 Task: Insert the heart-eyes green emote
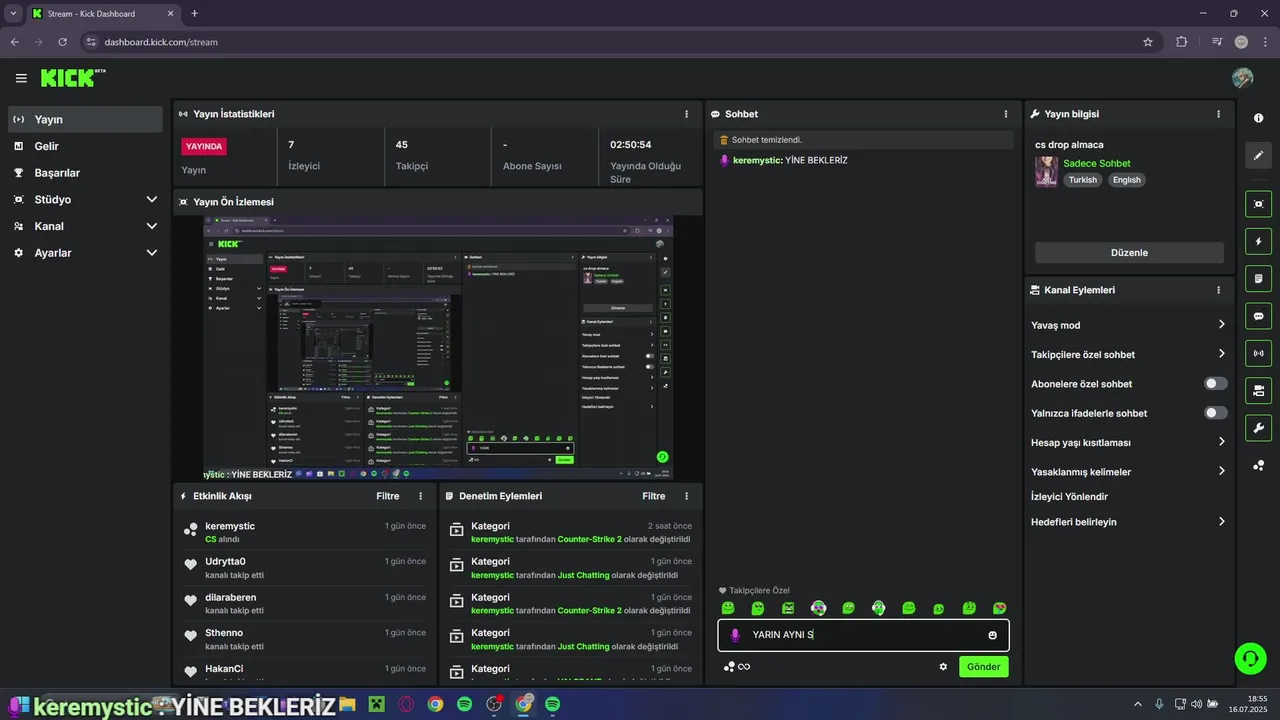(999, 608)
